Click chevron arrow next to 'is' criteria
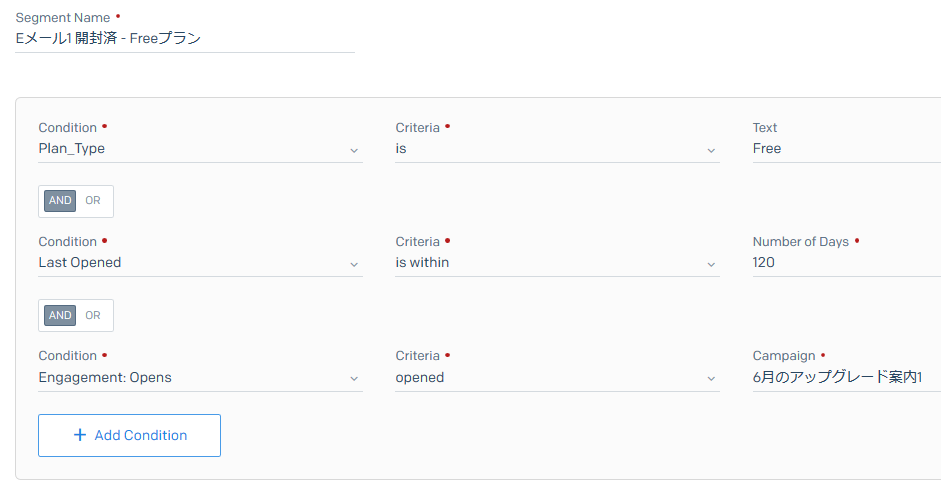Image resolution: width=941 pixels, height=487 pixels. [x=711, y=150]
